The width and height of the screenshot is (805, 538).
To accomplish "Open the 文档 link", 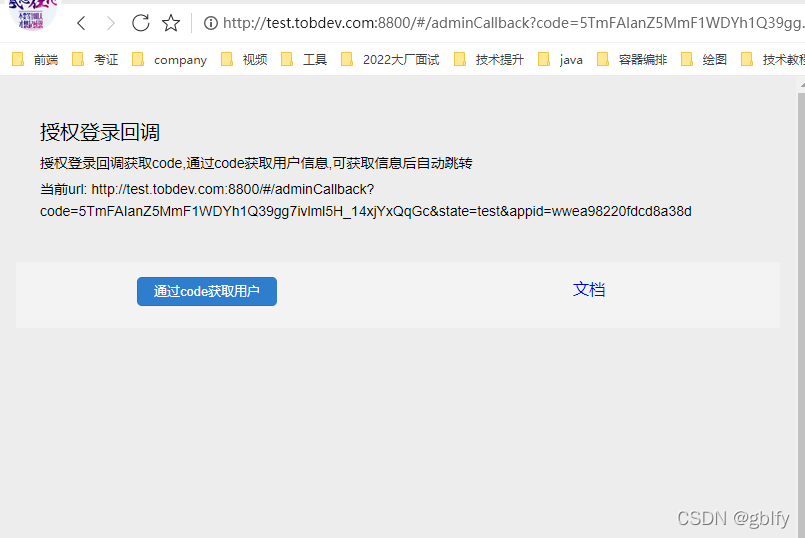I will [589, 290].
